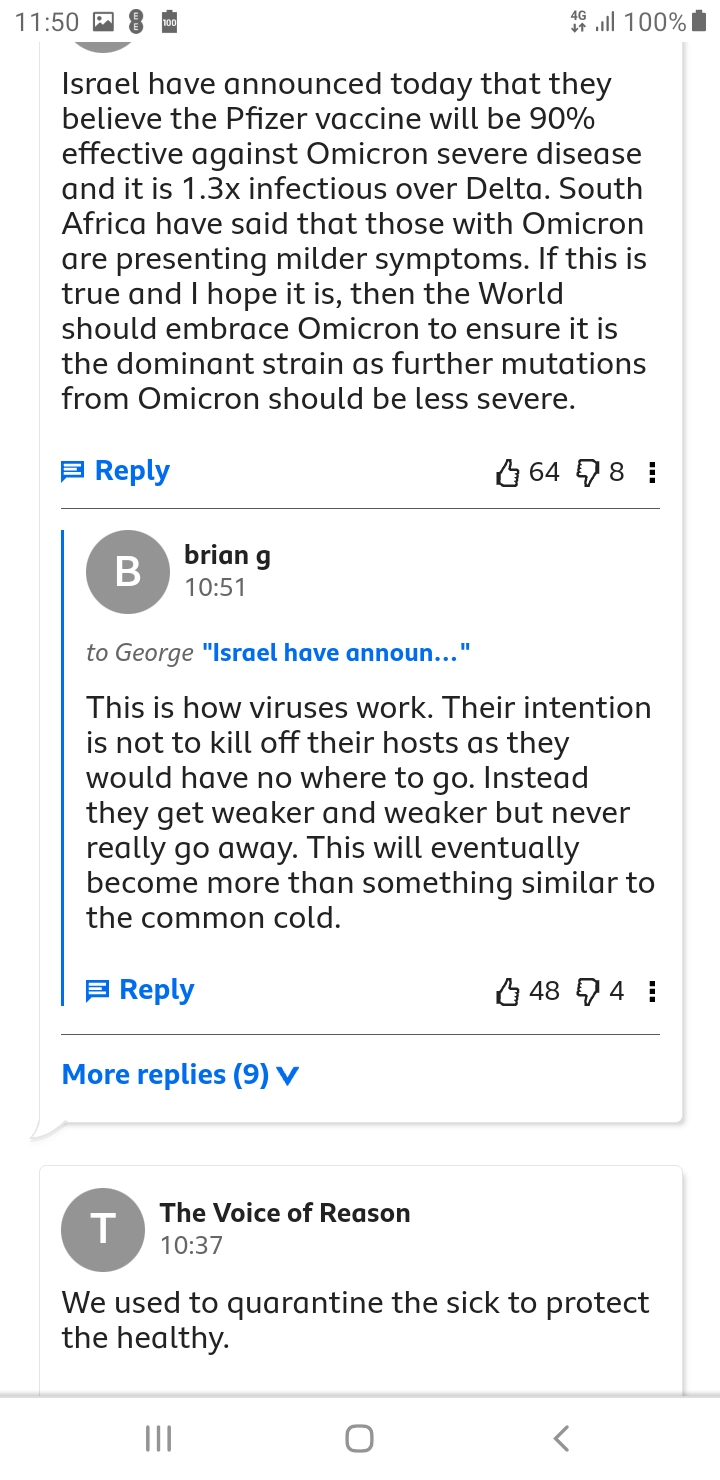The height and width of the screenshot is (1480, 720).
Task: Expand More replies (9)
Action: (x=180, y=1075)
